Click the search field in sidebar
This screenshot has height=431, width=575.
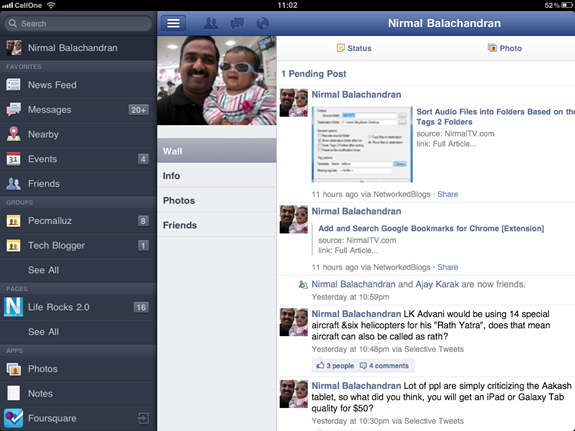pos(78,23)
